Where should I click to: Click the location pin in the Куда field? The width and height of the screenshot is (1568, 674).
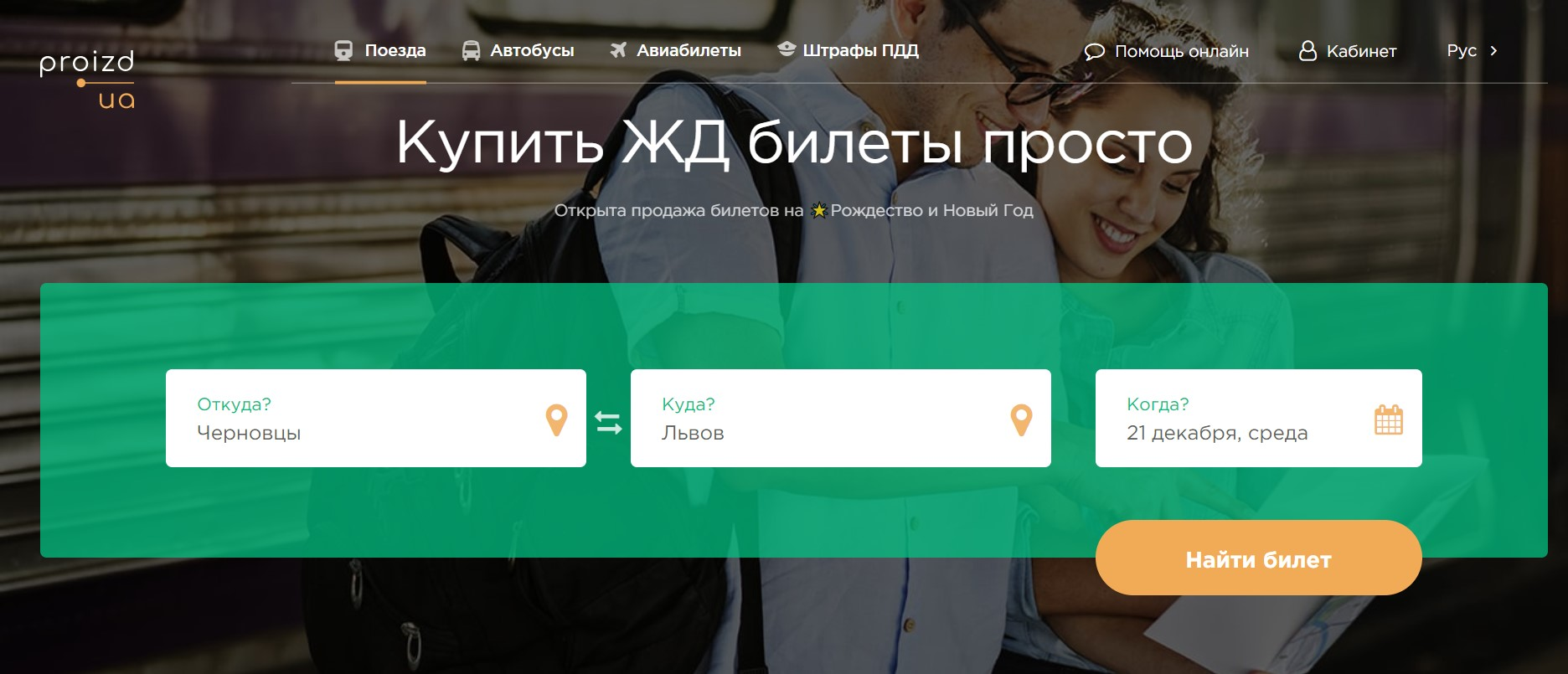[x=1021, y=419]
